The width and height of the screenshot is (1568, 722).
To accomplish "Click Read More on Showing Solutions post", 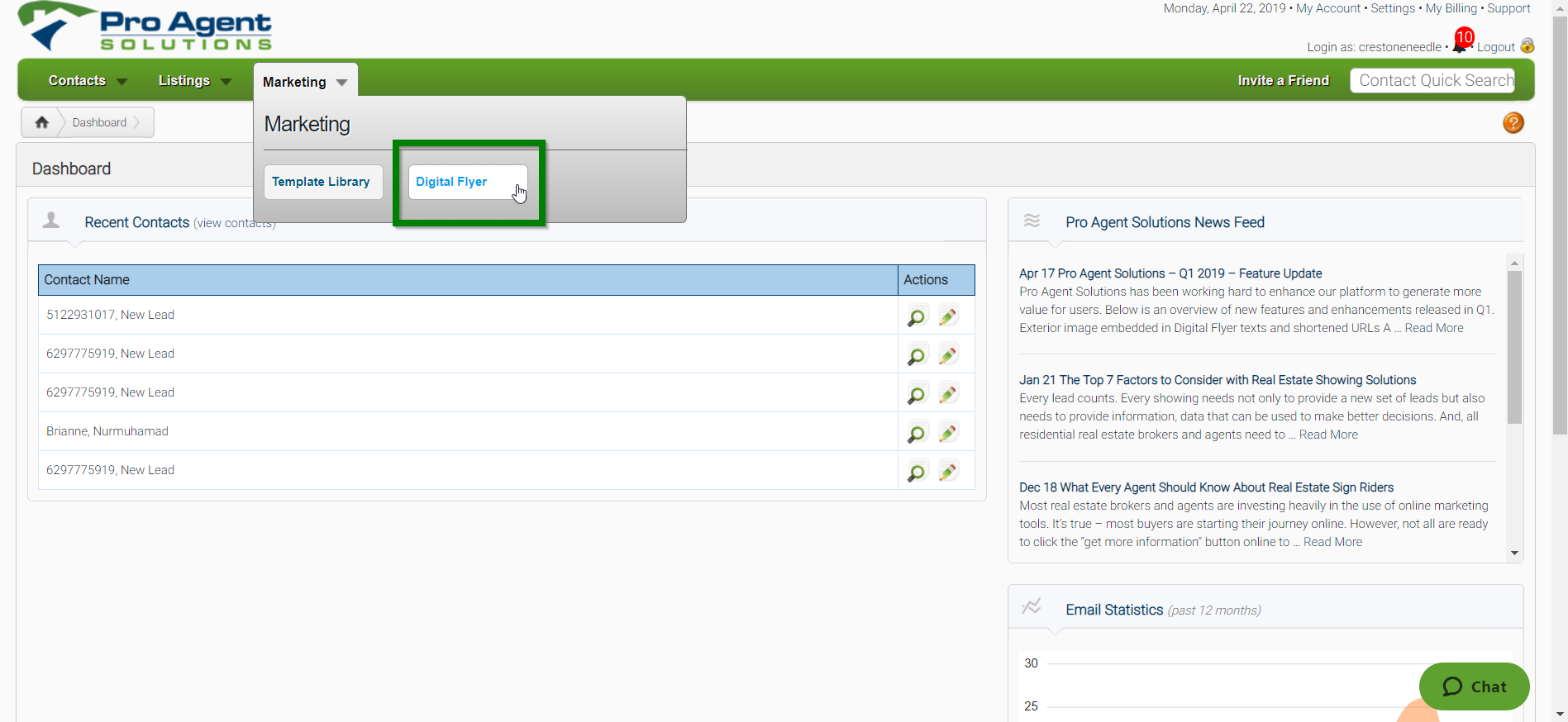I will pos(1328,435).
